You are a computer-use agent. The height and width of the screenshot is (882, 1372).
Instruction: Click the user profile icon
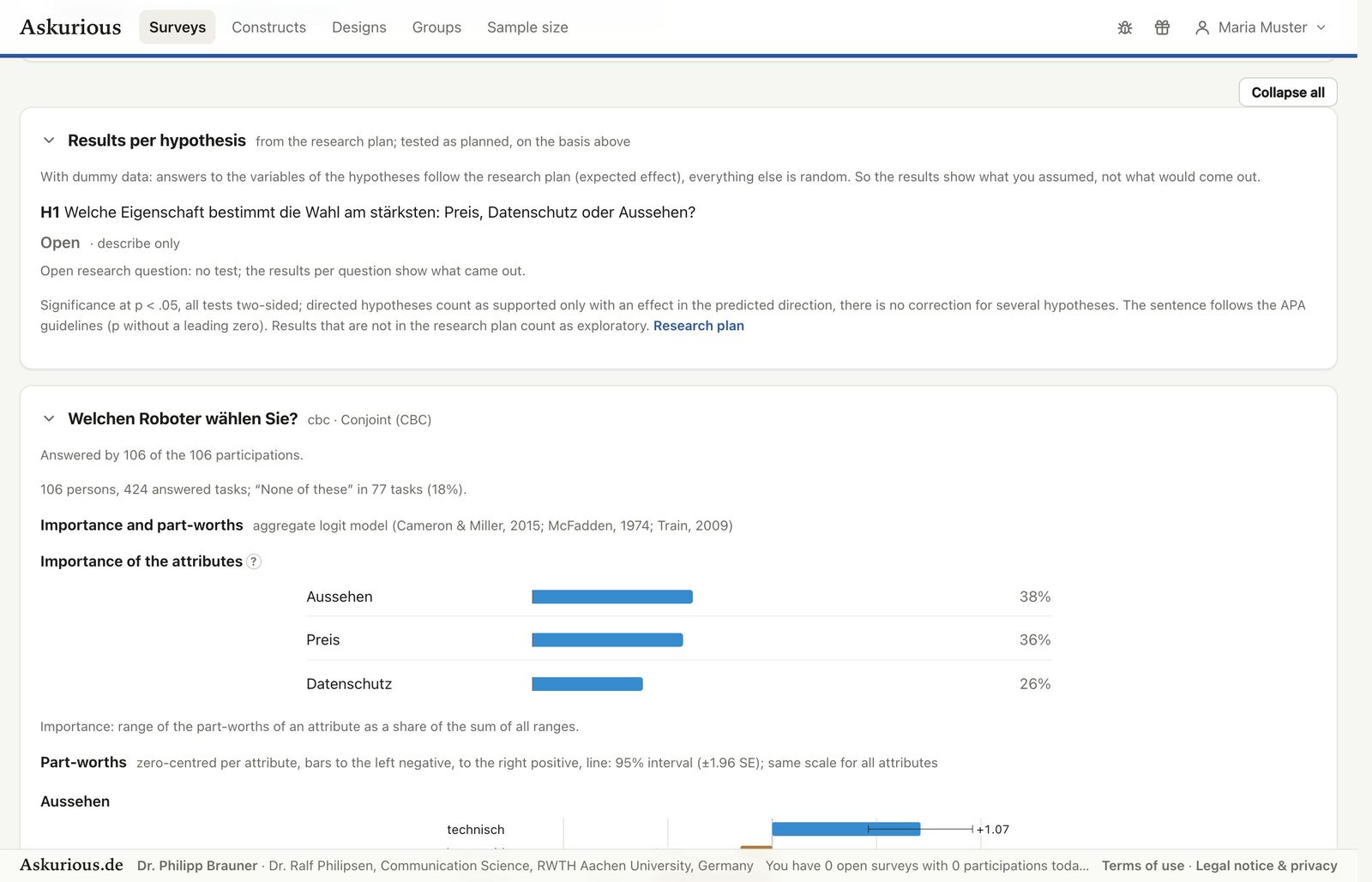(1202, 27)
